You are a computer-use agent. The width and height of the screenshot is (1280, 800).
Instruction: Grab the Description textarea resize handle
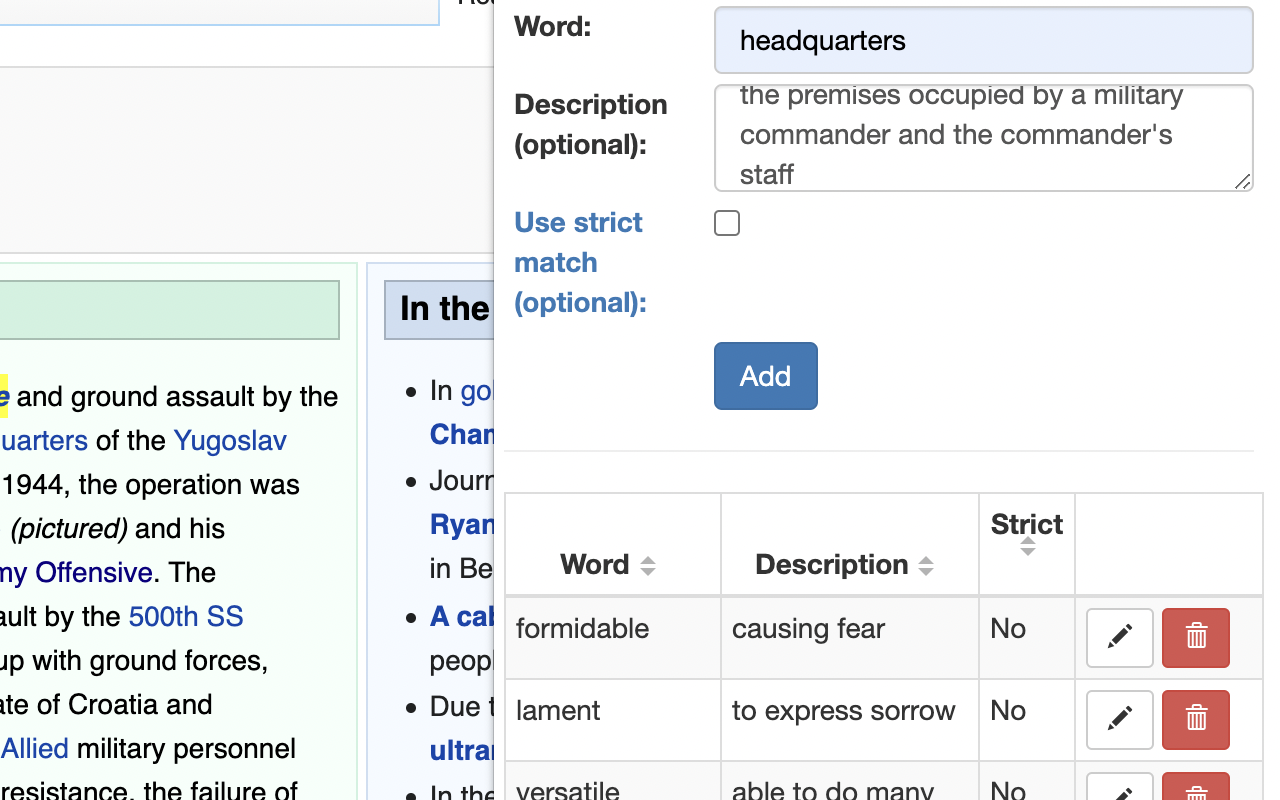pyautogui.click(x=1243, y=181)
